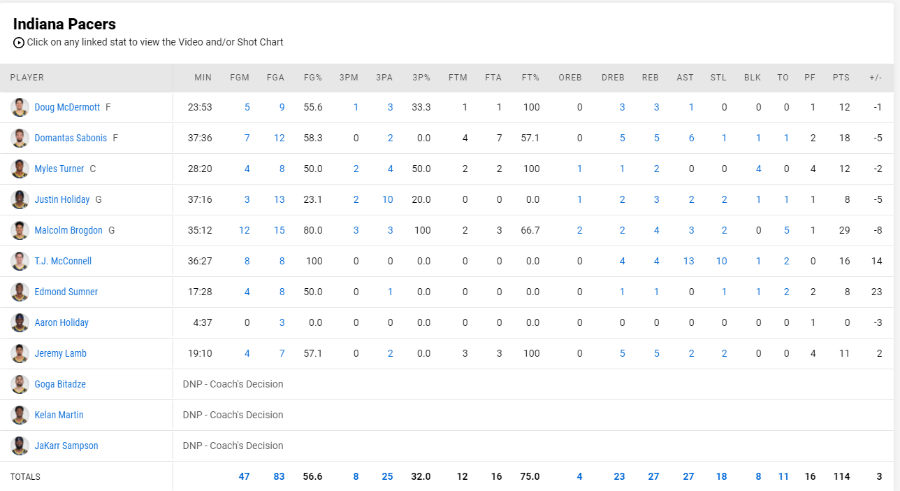Open Goga Bitadze's player link
Viewport: 900px width, 491px height.
click(60, 384)
